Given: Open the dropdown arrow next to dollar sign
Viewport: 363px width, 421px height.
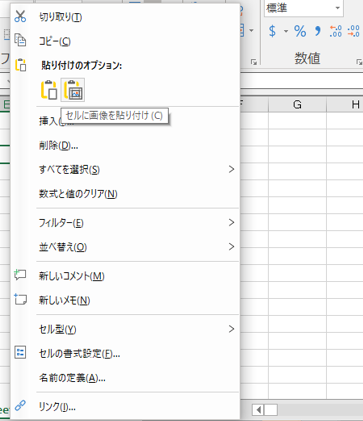Looking at the screenshot, I should tap(286, 31).
